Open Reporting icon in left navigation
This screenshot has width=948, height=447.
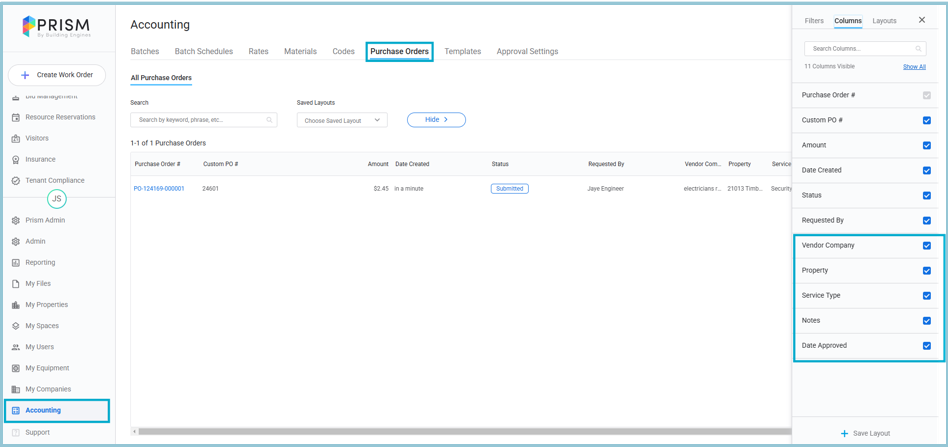pos(16,263)
